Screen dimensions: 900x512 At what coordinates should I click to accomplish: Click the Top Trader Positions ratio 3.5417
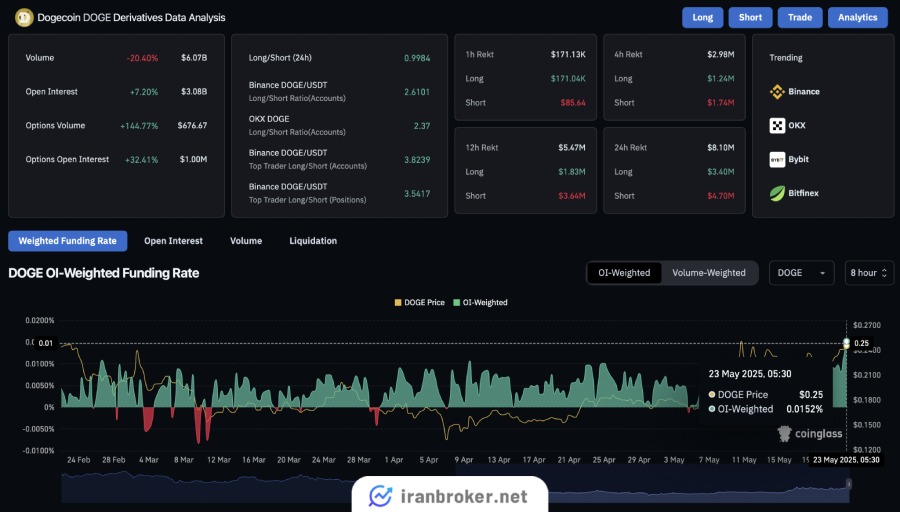(417, 193)
